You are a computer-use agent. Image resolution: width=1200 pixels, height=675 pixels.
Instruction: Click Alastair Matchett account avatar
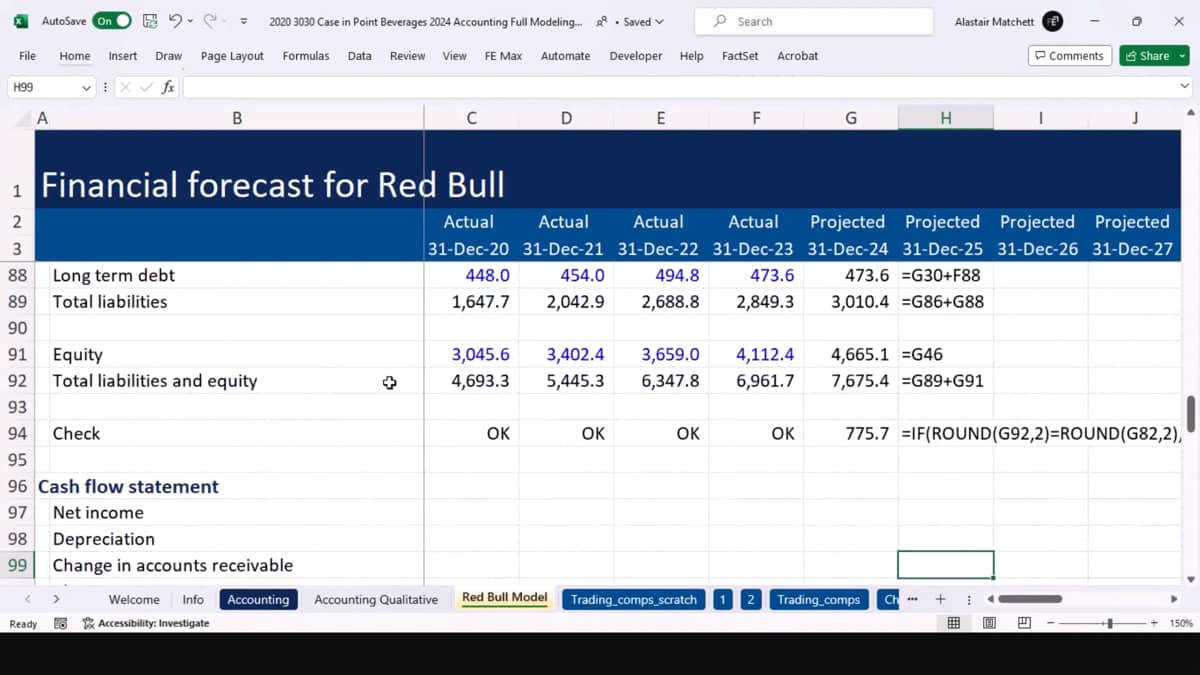click(1052, 21)
